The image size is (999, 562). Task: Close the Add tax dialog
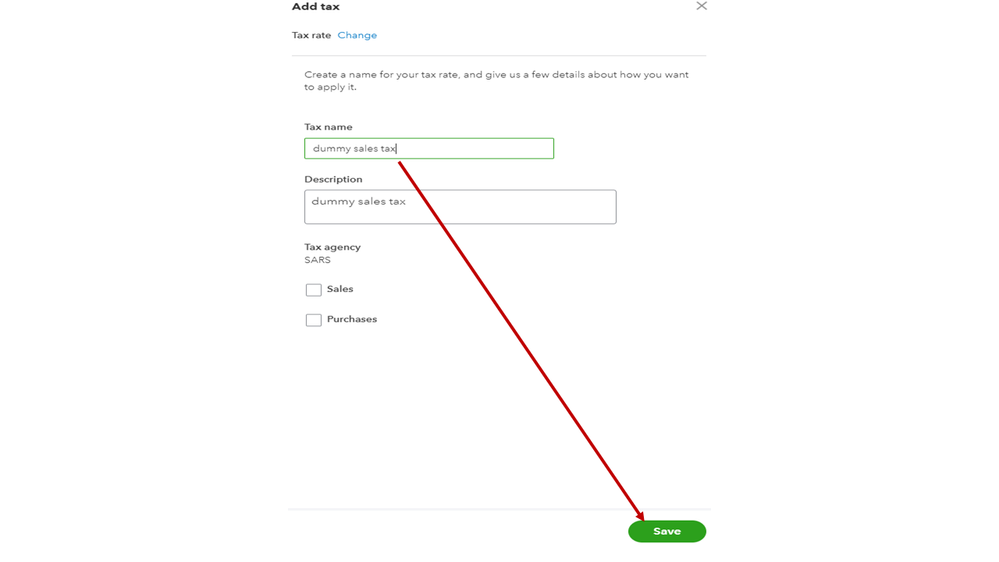coord(701,6)
